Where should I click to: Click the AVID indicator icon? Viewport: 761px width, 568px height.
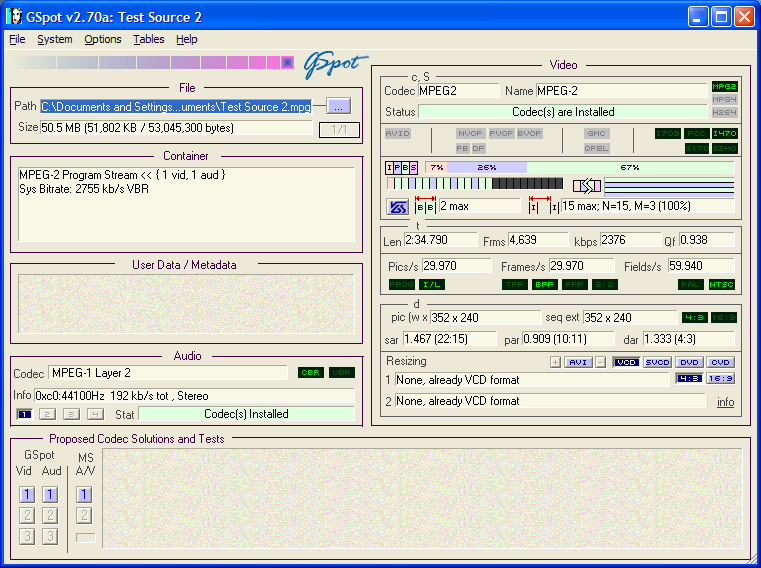point(397,134)
